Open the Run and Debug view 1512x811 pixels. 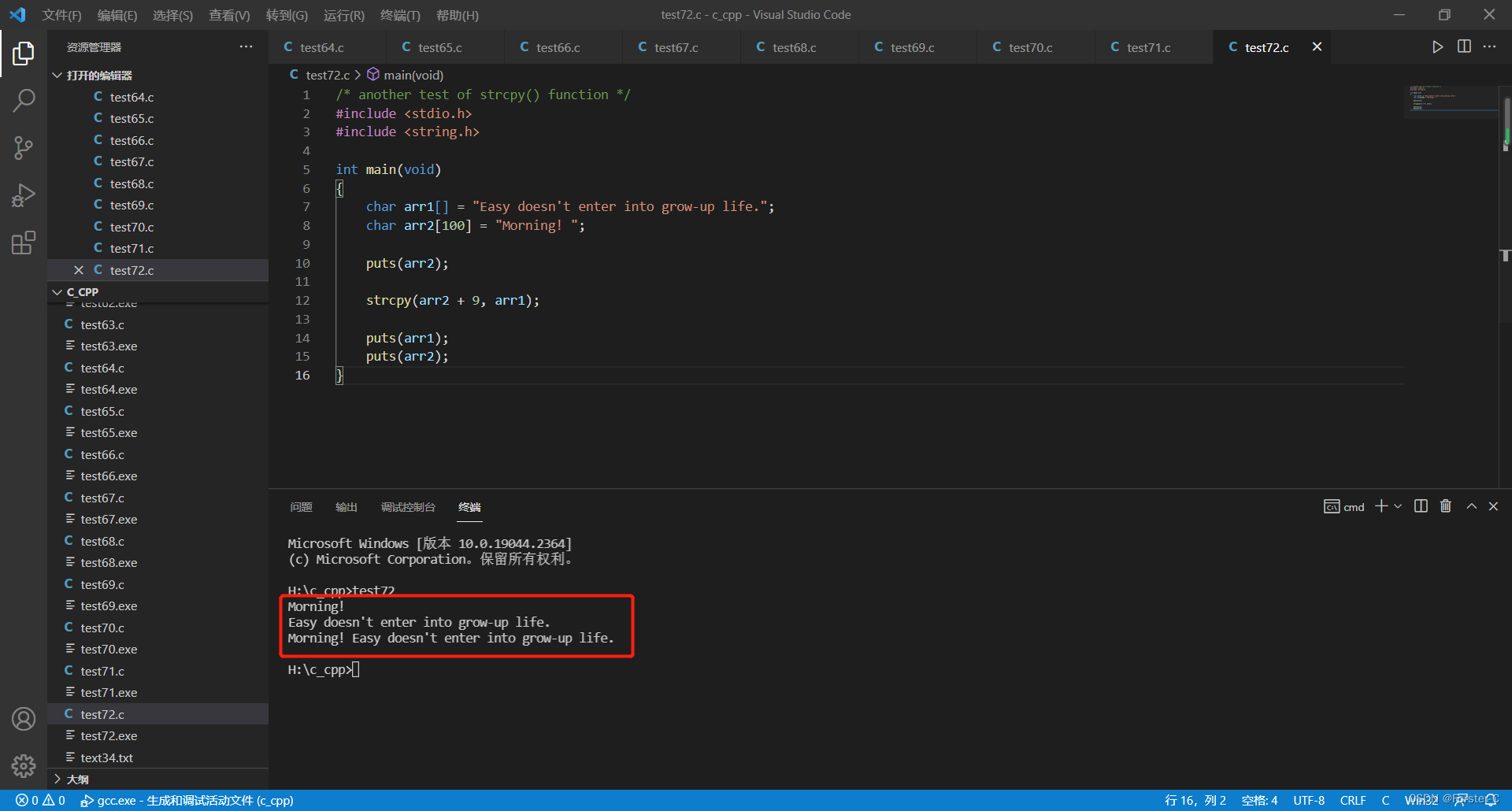(24, 195)
